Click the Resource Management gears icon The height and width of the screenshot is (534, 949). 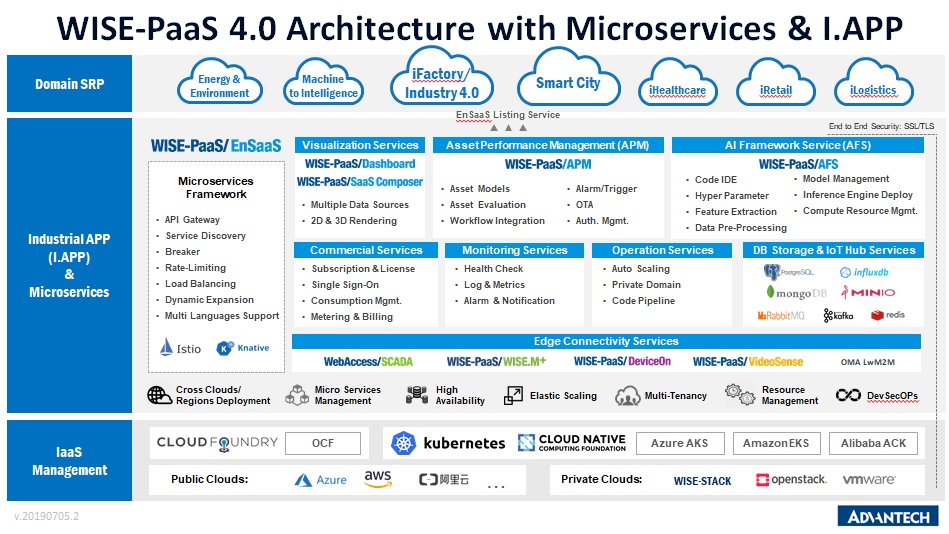740,395
